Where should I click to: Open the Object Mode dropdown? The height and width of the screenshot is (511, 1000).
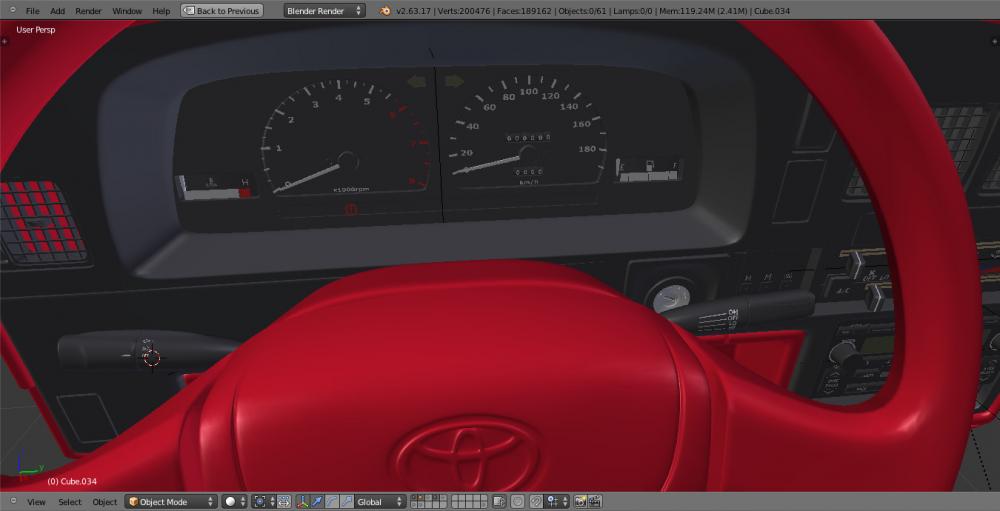[x=171, y=502]
